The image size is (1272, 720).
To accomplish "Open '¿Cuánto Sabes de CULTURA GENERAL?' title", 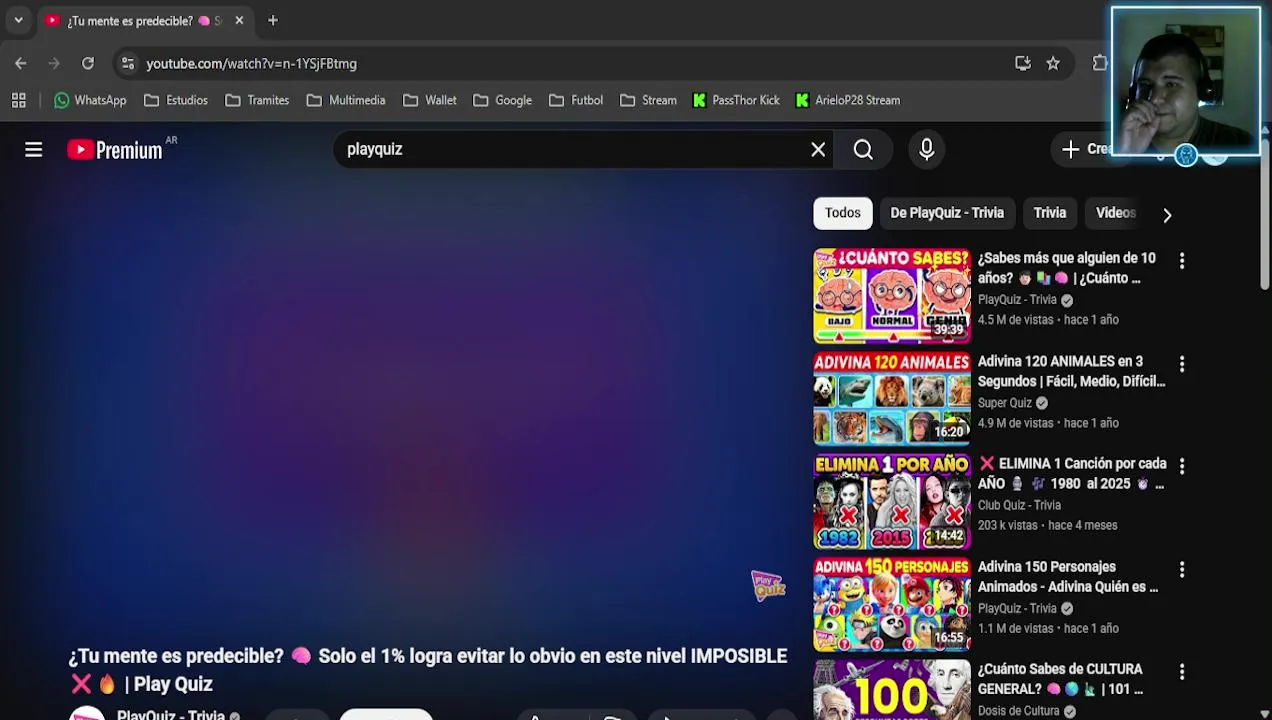I will (x=1060, y=679).
